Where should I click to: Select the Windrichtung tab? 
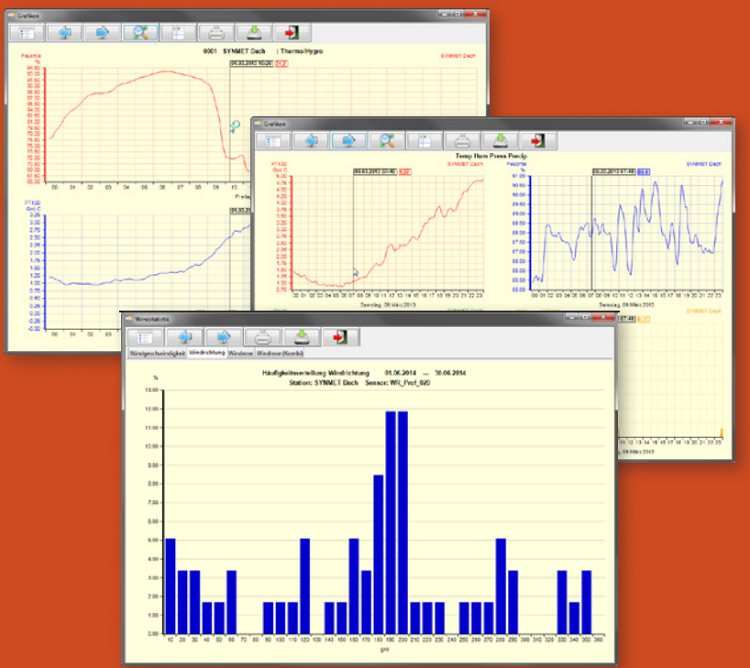tap(206, 353)
